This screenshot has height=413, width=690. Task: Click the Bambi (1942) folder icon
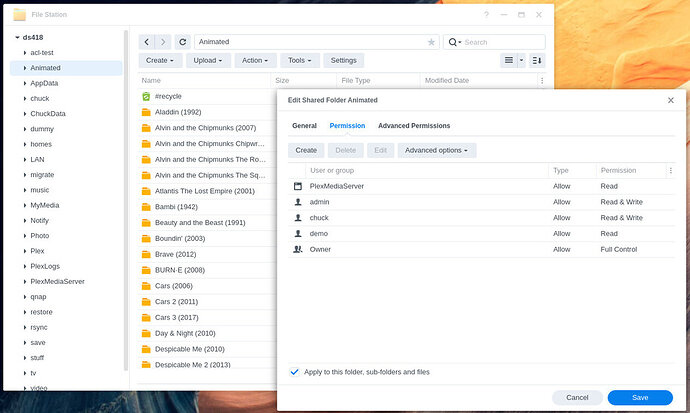point(146,207)
